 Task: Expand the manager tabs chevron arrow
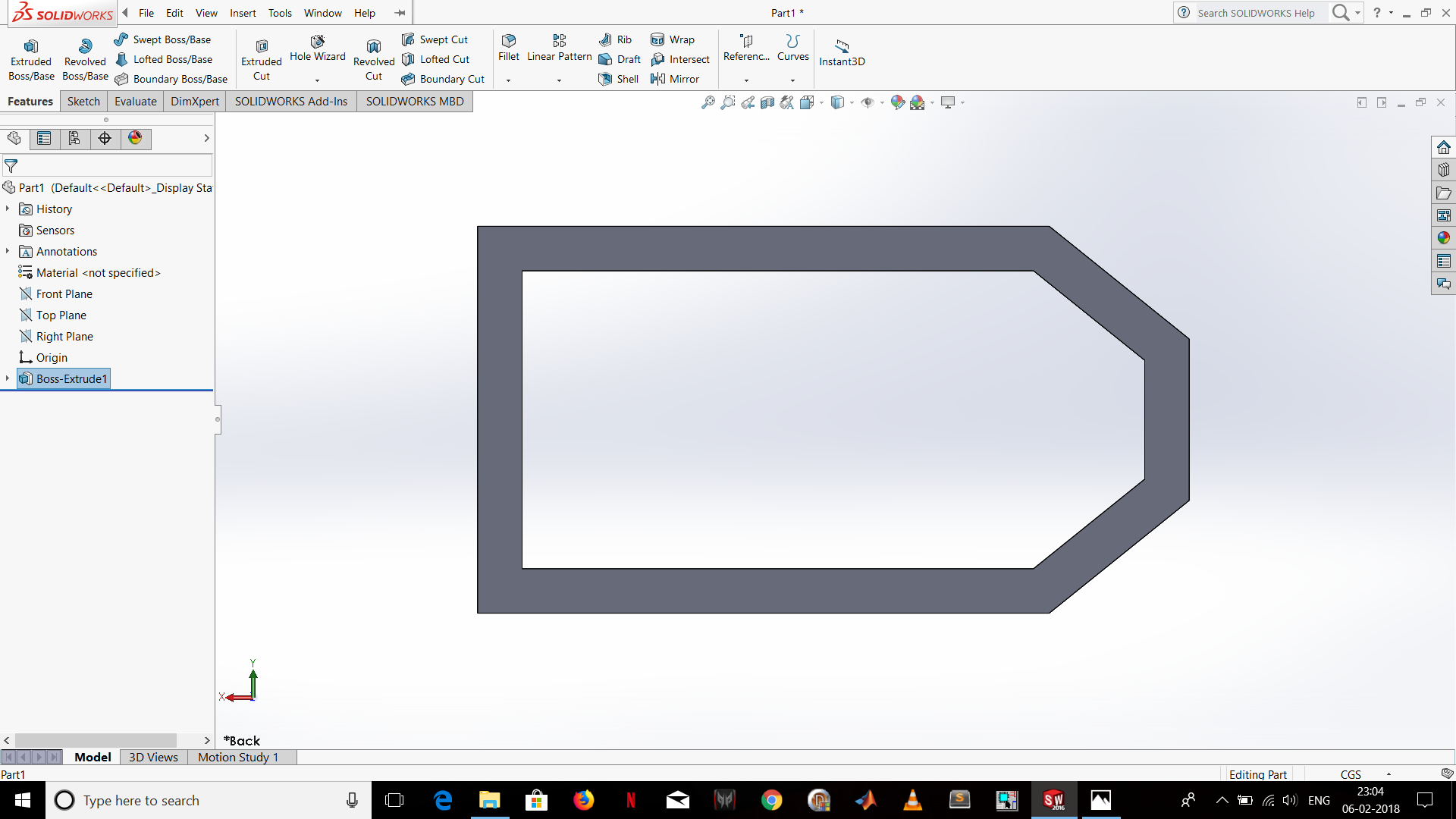click(x=206, y=138)
